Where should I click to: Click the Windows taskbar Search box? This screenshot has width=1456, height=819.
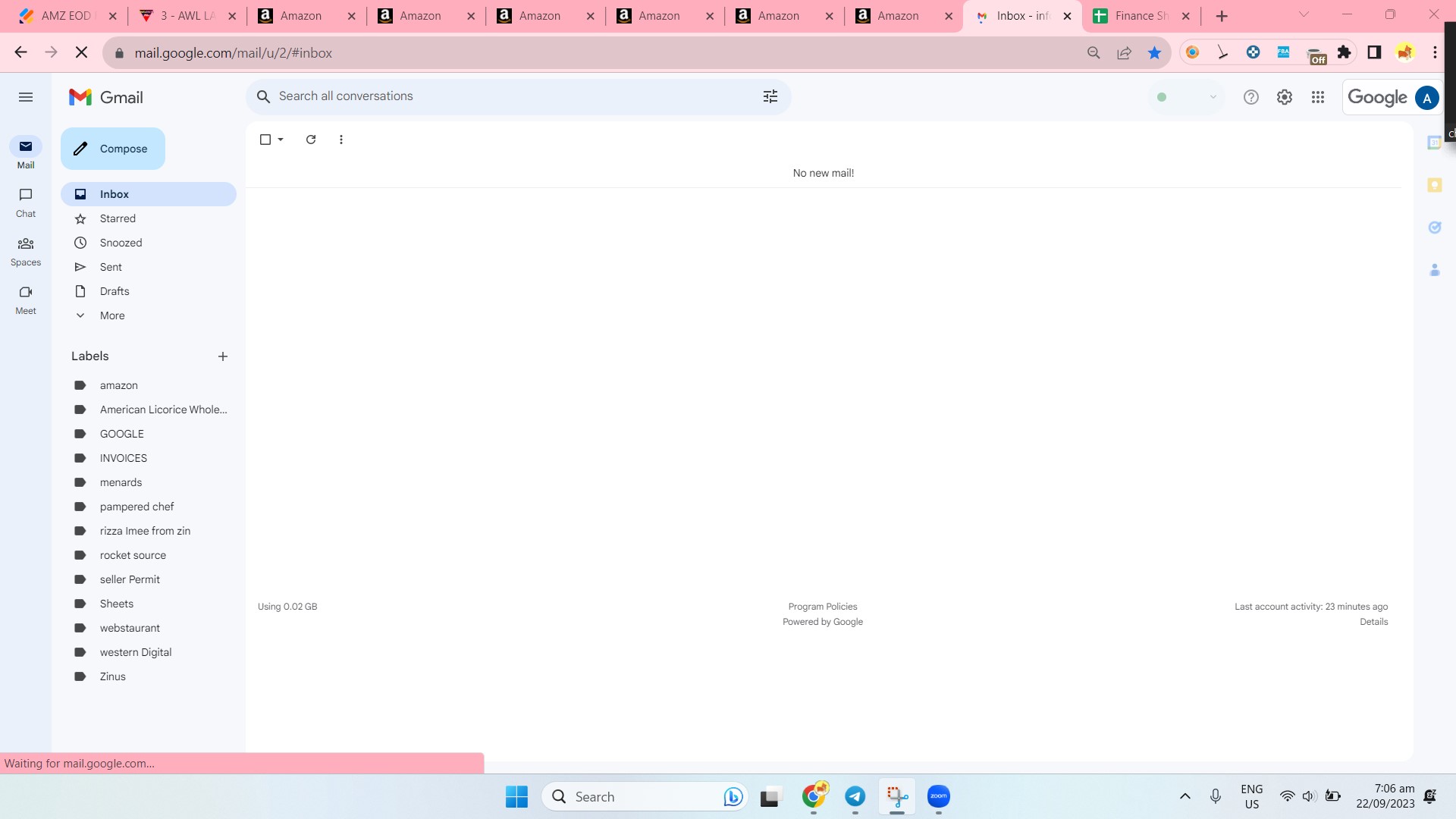pyautogui.click(x=645, y=796)
